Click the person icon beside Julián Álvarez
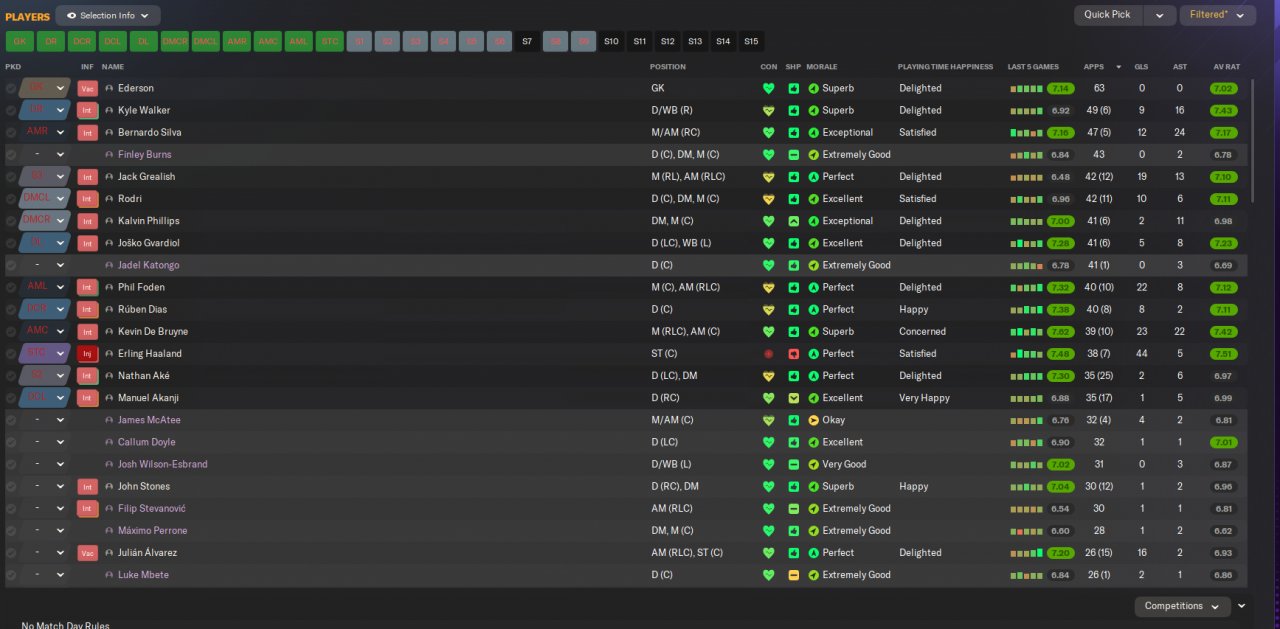1280x629 pixels. click(x=109, y=553)
